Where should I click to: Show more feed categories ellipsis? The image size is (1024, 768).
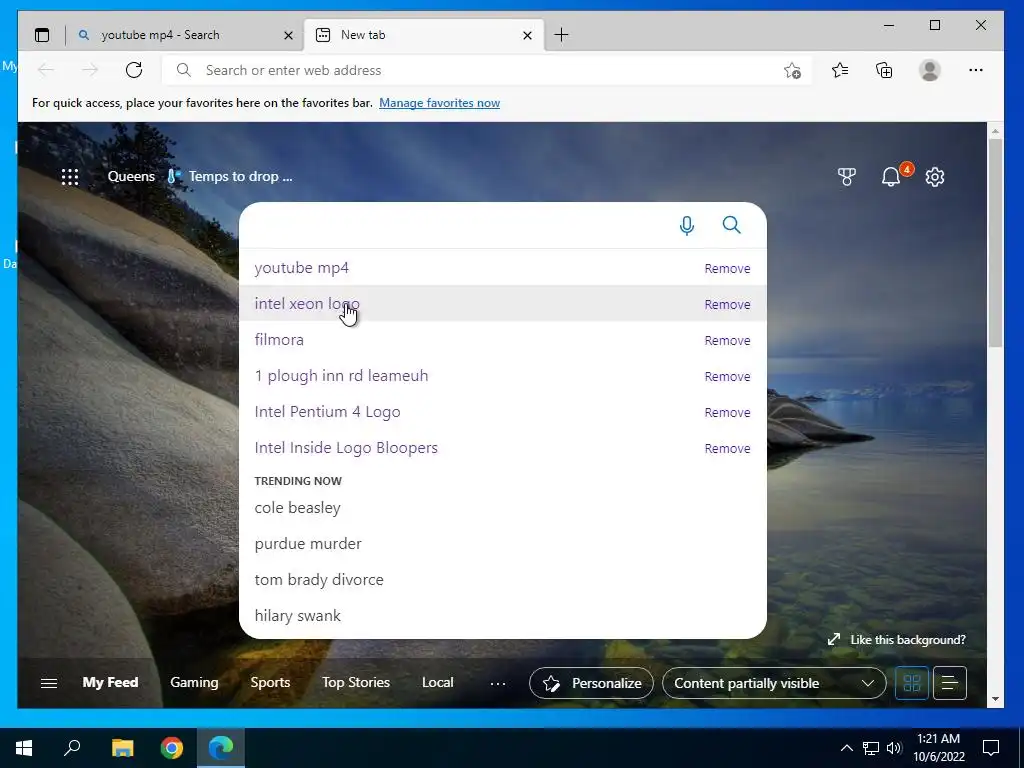[498, 683]
